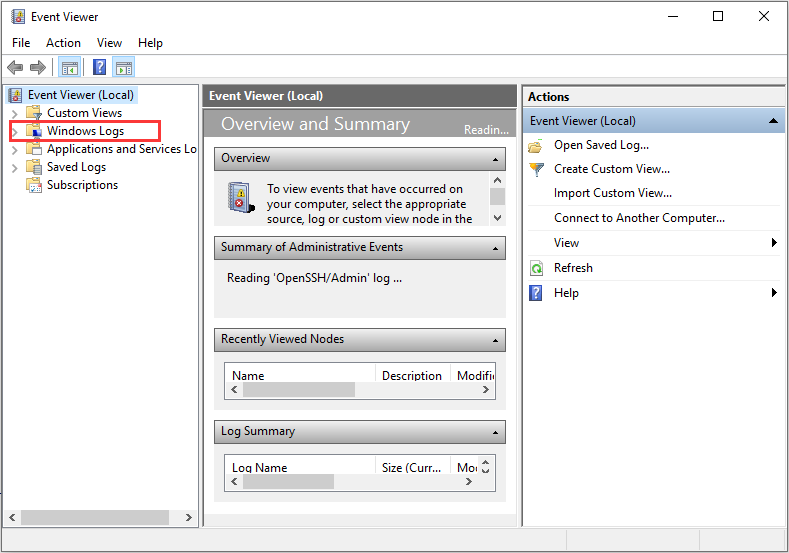Open the View menu in menu bar
Viewport: 789px width, 553px height.
pyautogui.click(x=109, y=43)
